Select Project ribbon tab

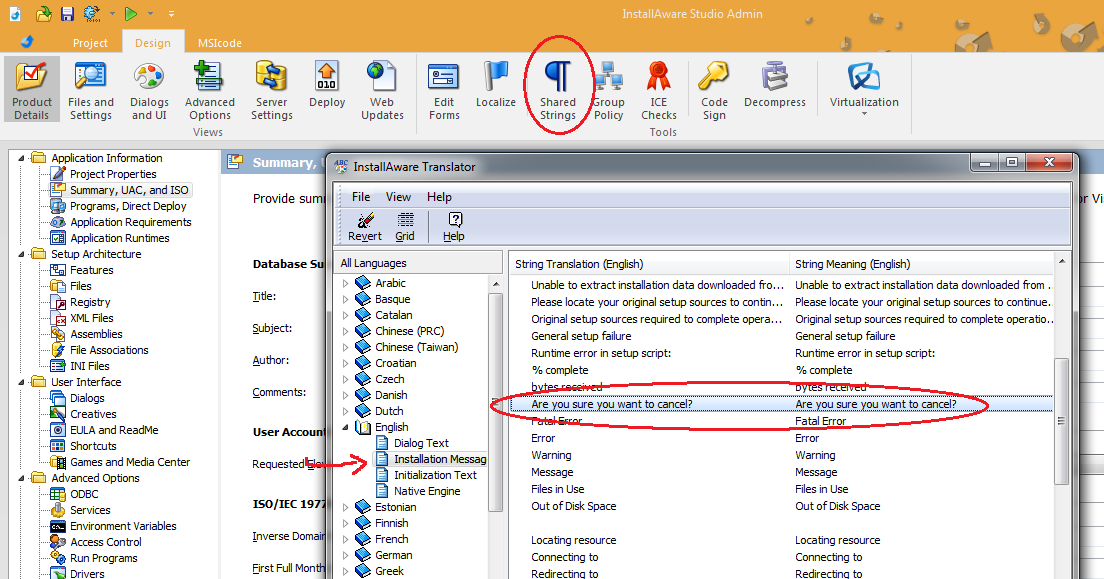(x=90, y=43)
